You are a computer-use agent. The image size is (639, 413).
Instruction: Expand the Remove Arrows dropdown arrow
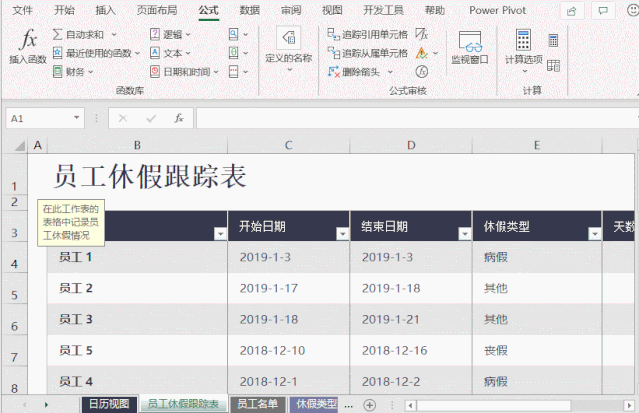pos(390,72)
